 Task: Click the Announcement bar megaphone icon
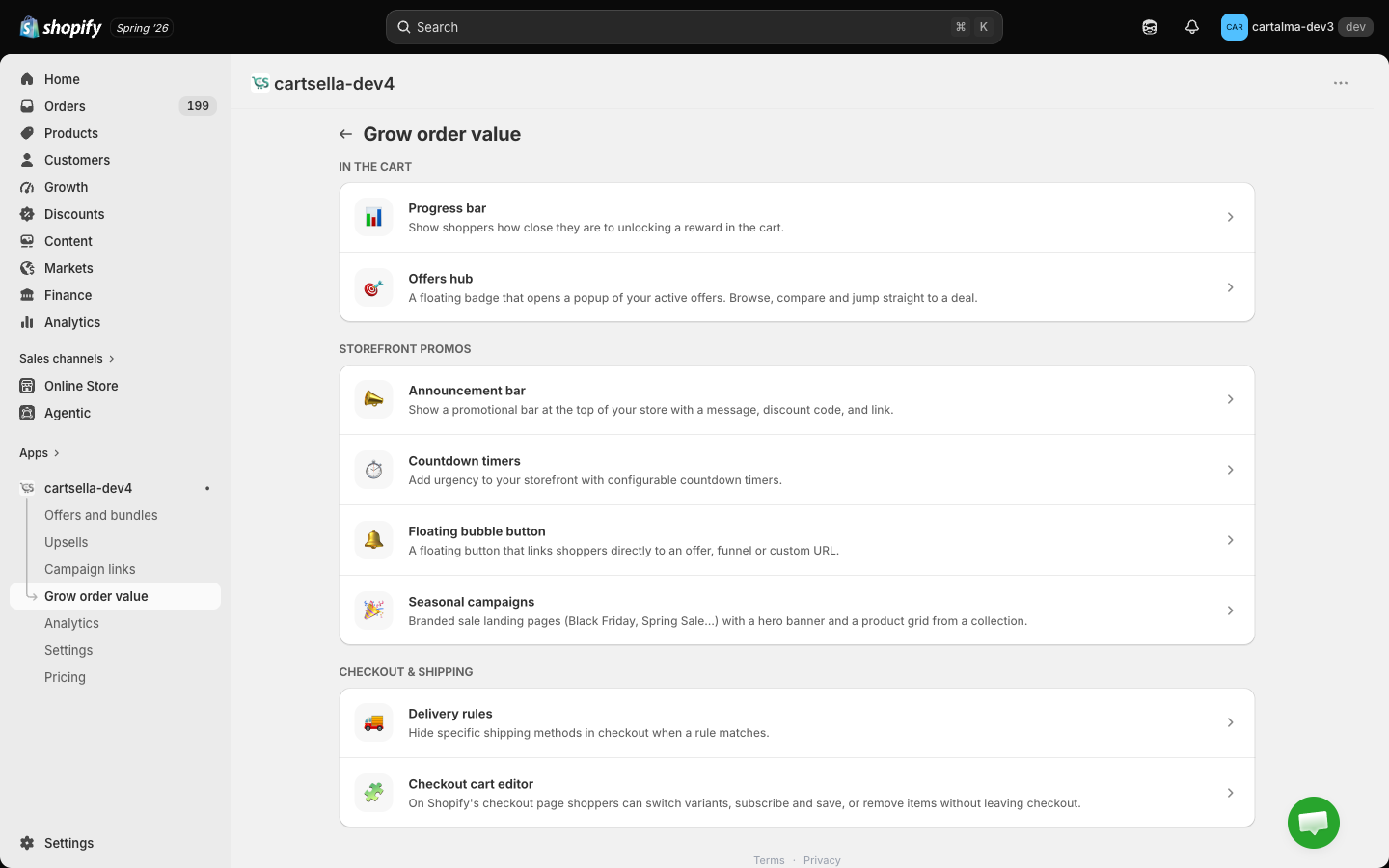click(373, 399)
